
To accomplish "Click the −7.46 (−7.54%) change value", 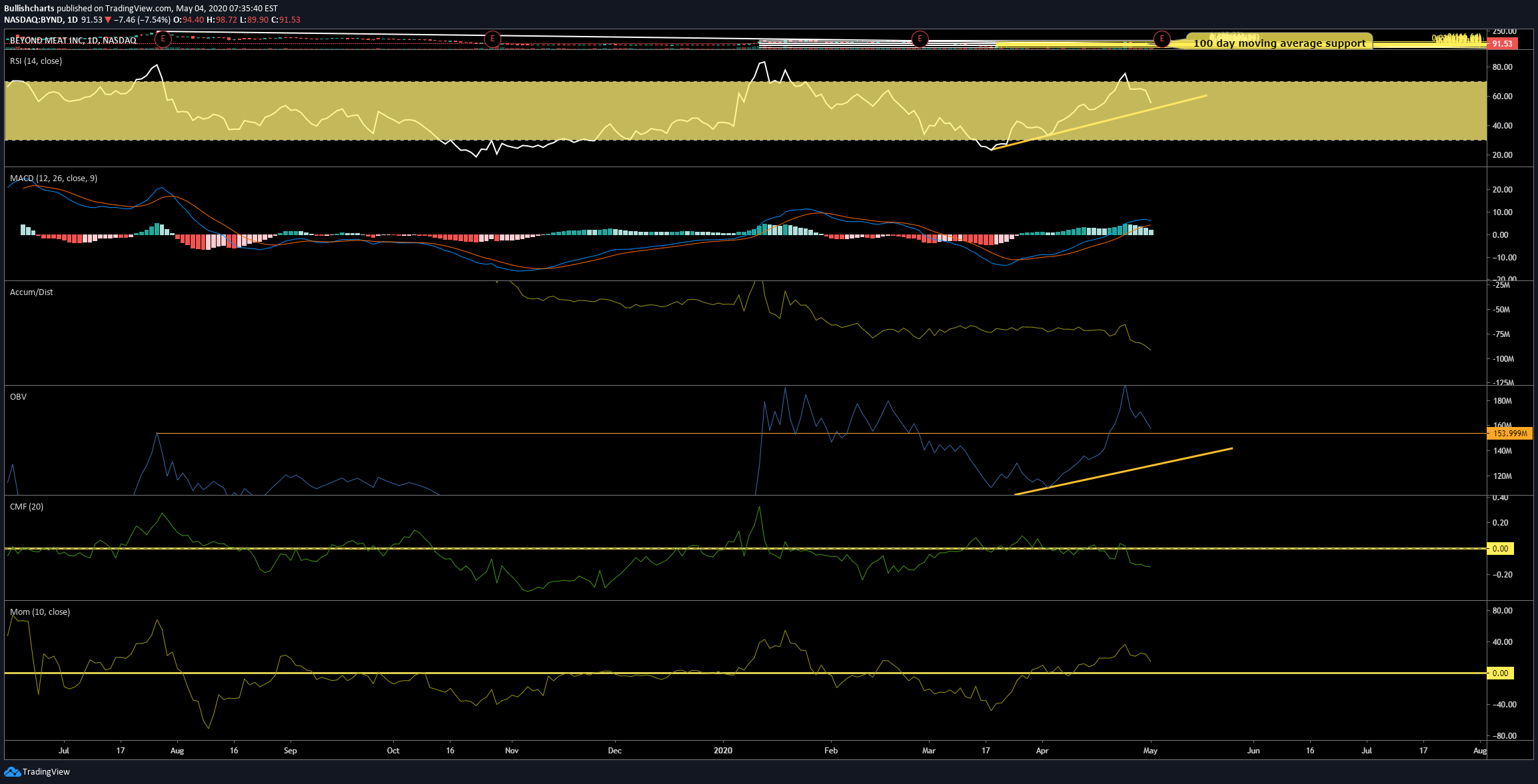I will [142, 20].
